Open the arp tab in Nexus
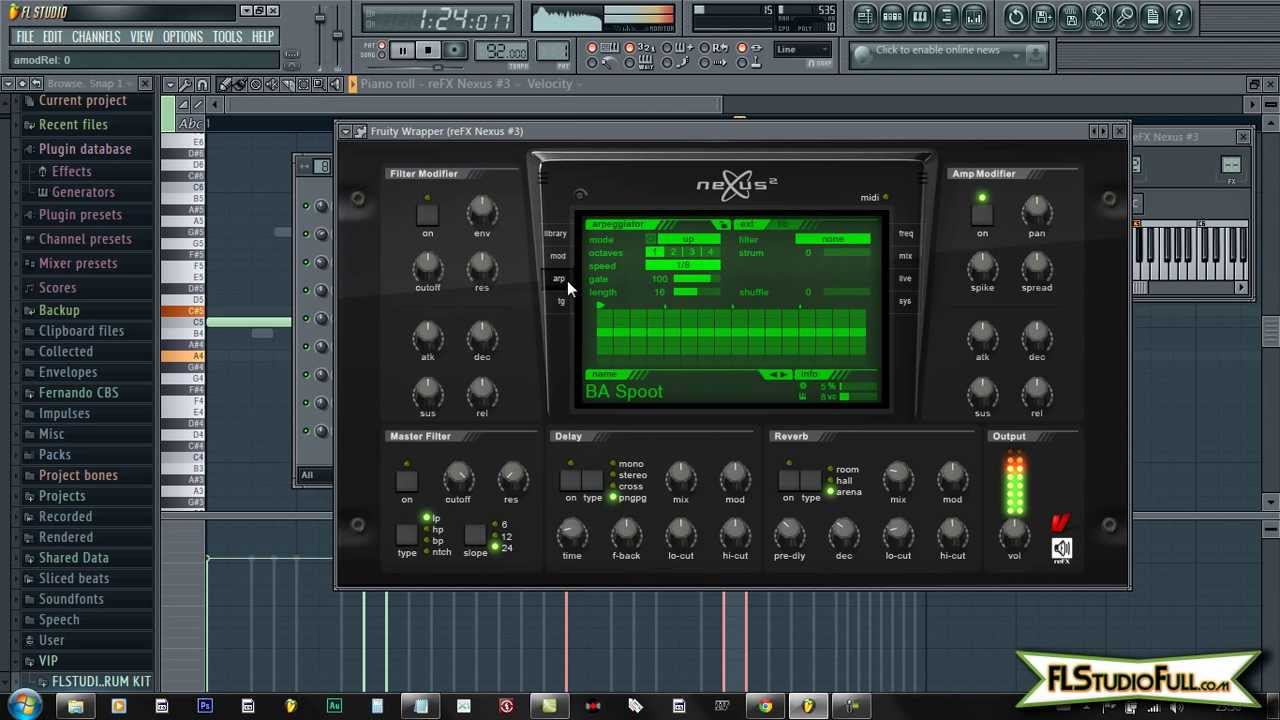Image resolution: width=1280 pixels, height=720 pixels. [558, 279]
